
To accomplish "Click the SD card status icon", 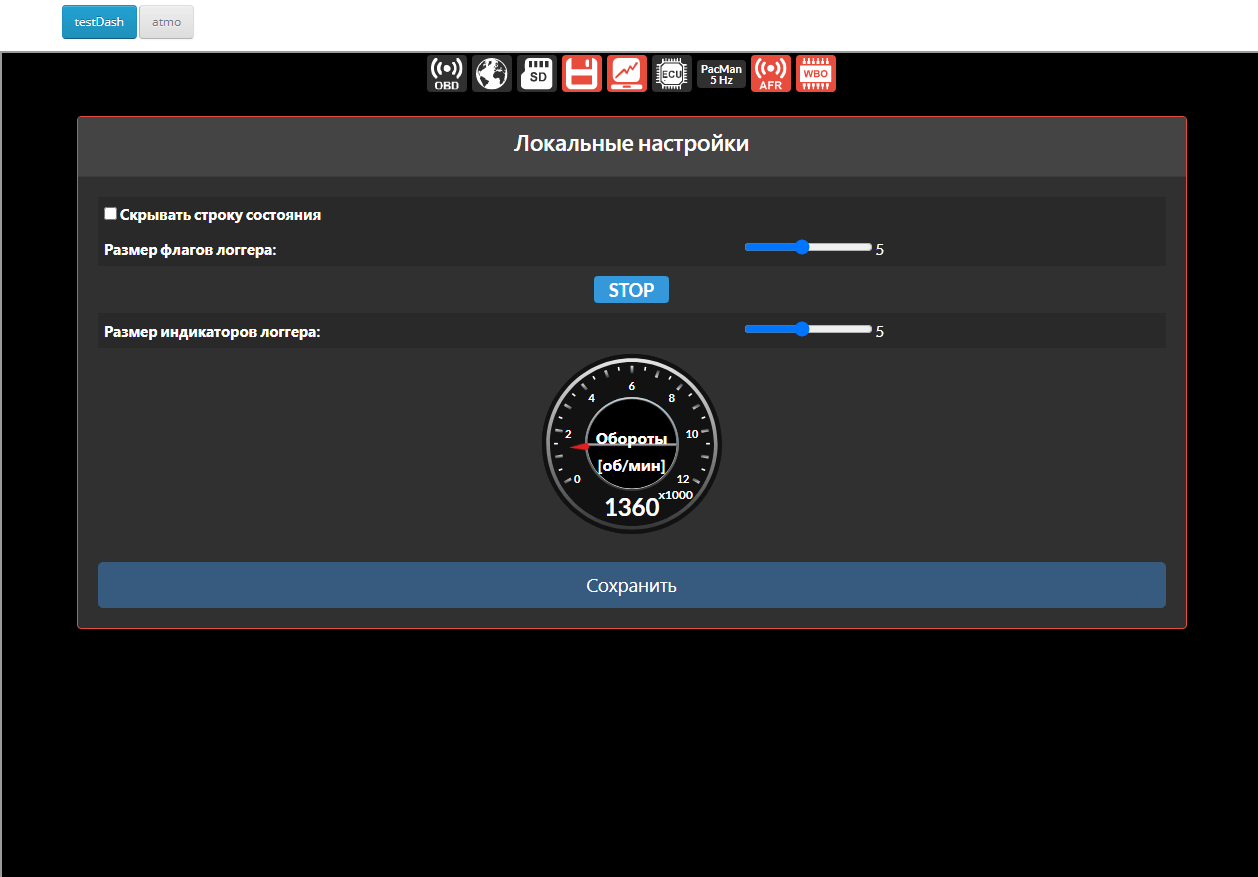I will pyautogui.click(x=537, y=74).
